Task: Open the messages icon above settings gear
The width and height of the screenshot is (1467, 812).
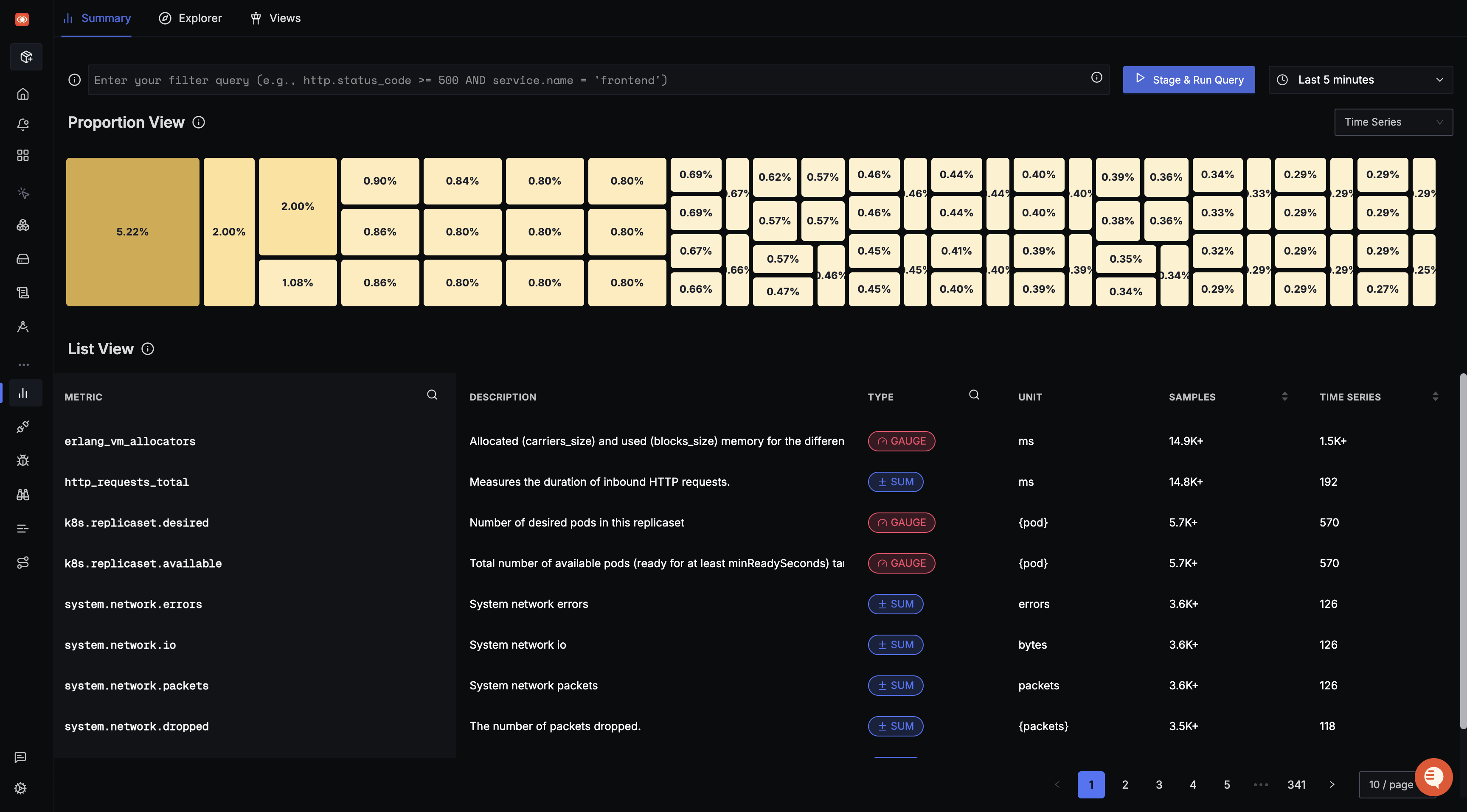Action: pyautogui.click(x=20, y=757)
